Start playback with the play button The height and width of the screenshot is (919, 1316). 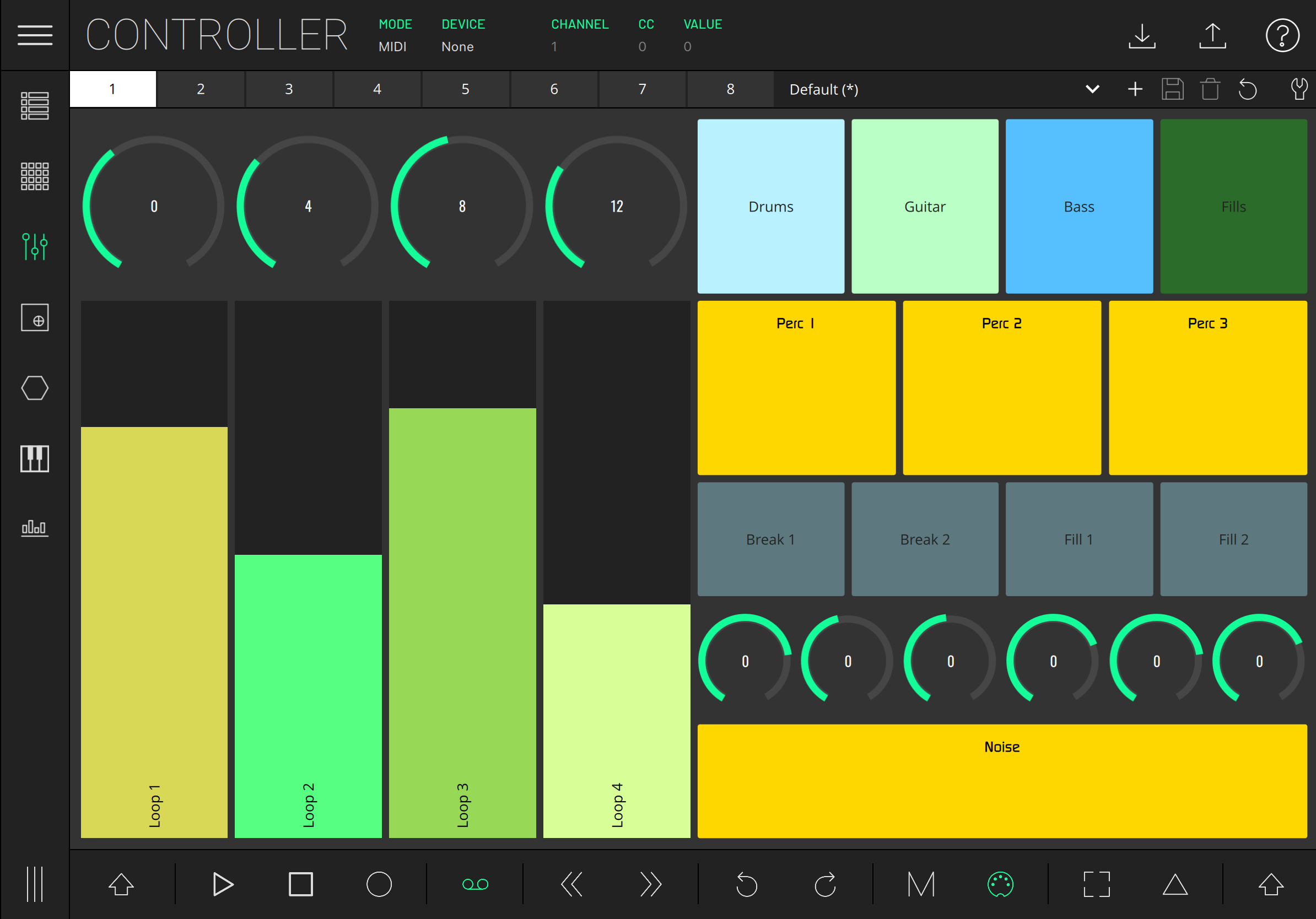(x=223, y=884)
